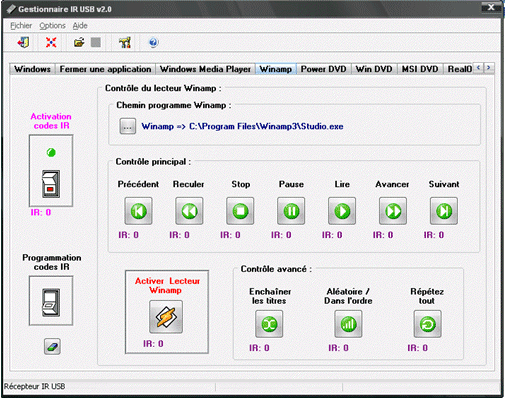Click the Suivant next-track button
This screenshot has height=398, width=505.
coord(444,211)
